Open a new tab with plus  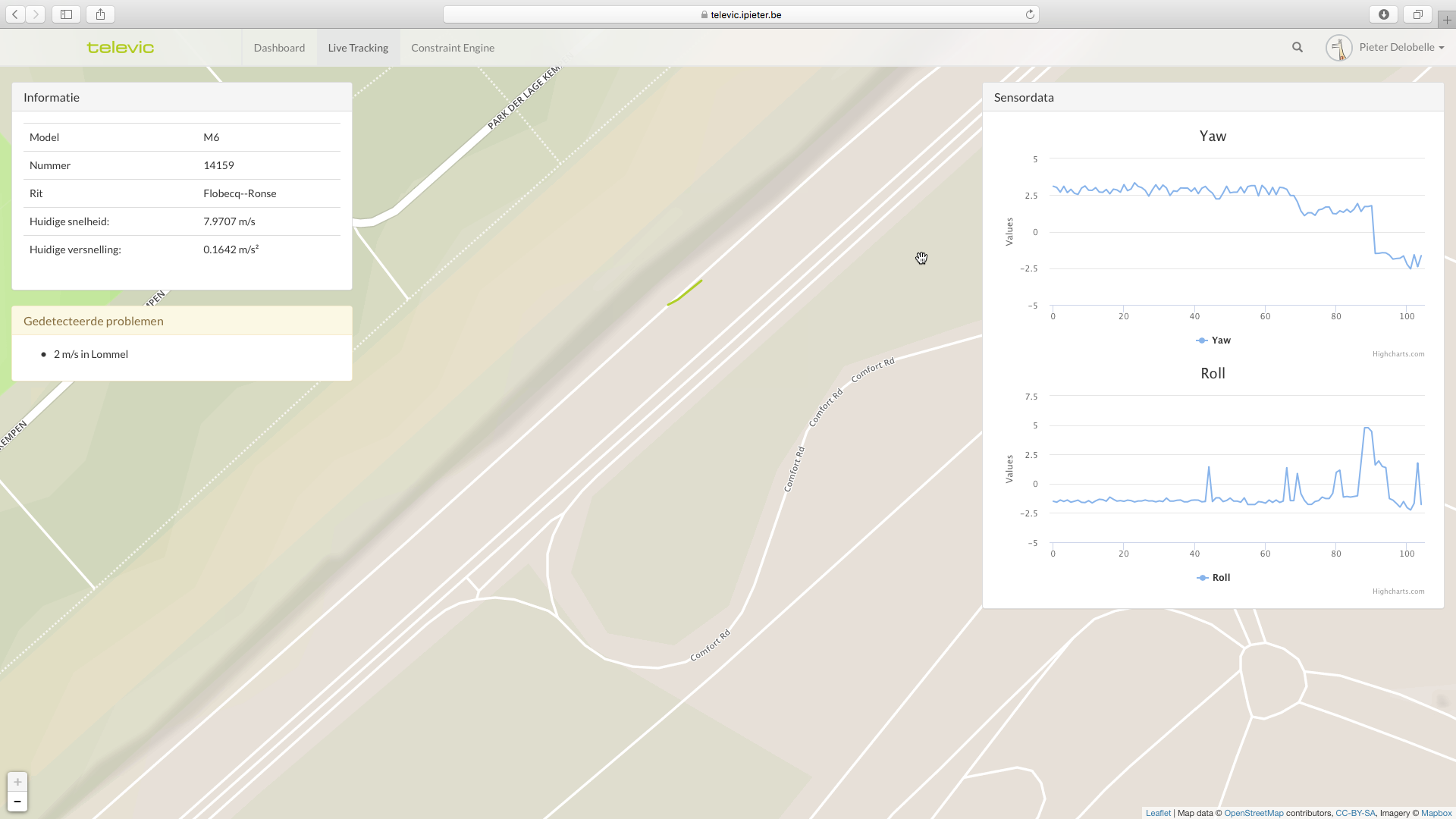tap(1447, 20)
